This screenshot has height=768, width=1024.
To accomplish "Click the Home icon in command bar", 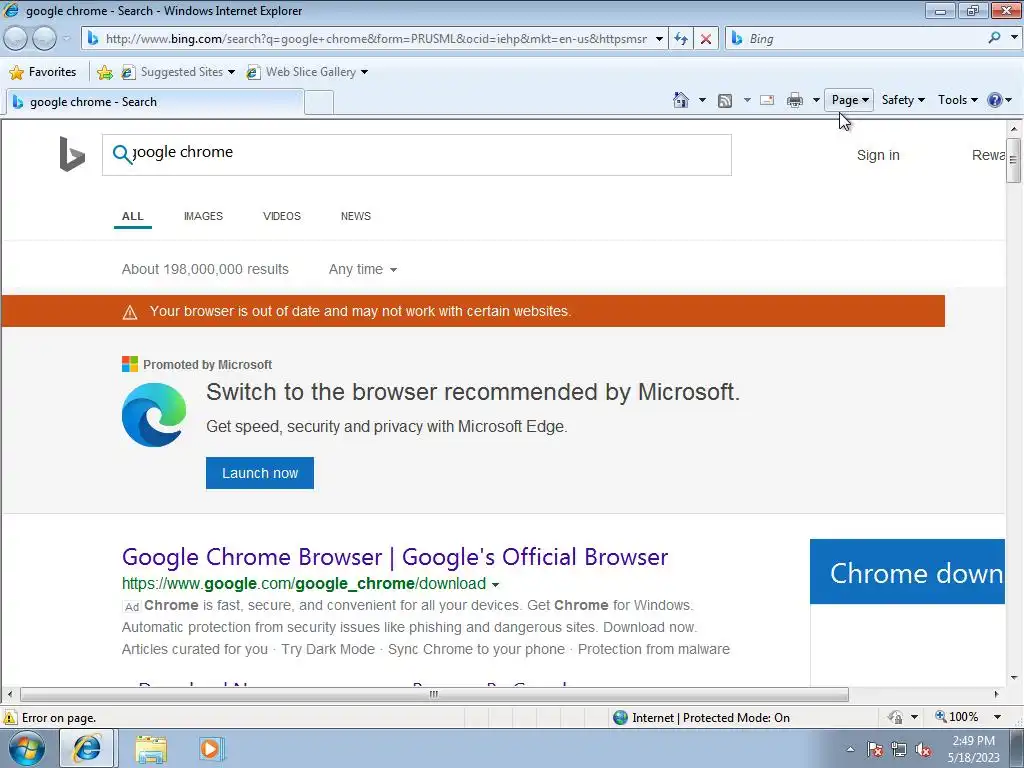I will [x=680, y=100].
